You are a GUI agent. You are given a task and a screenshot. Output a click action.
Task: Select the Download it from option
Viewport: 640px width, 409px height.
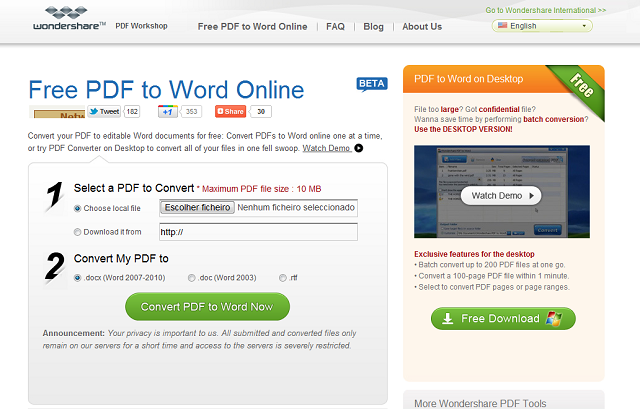point(78,232)
